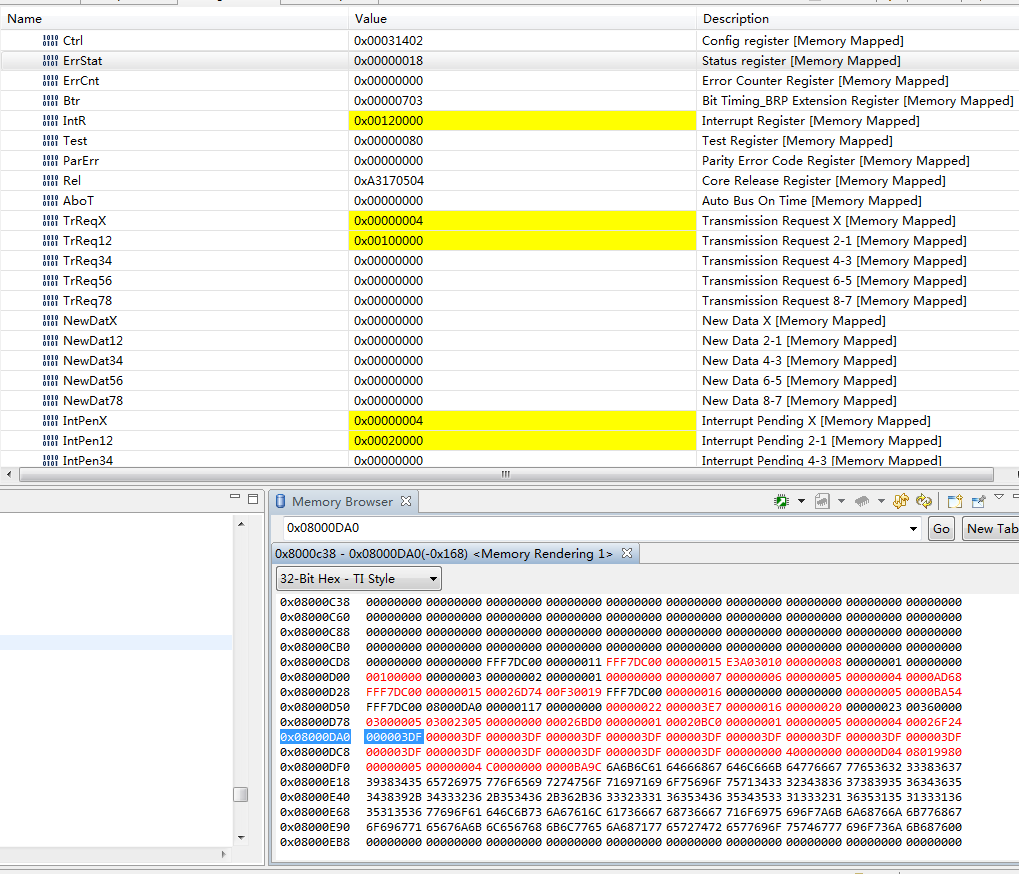Click the left panel scroll-down arrow

click(241, 838)
